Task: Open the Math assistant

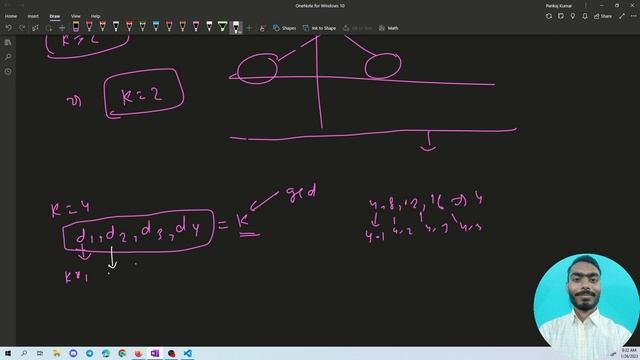Action: [x=388, y=28]
